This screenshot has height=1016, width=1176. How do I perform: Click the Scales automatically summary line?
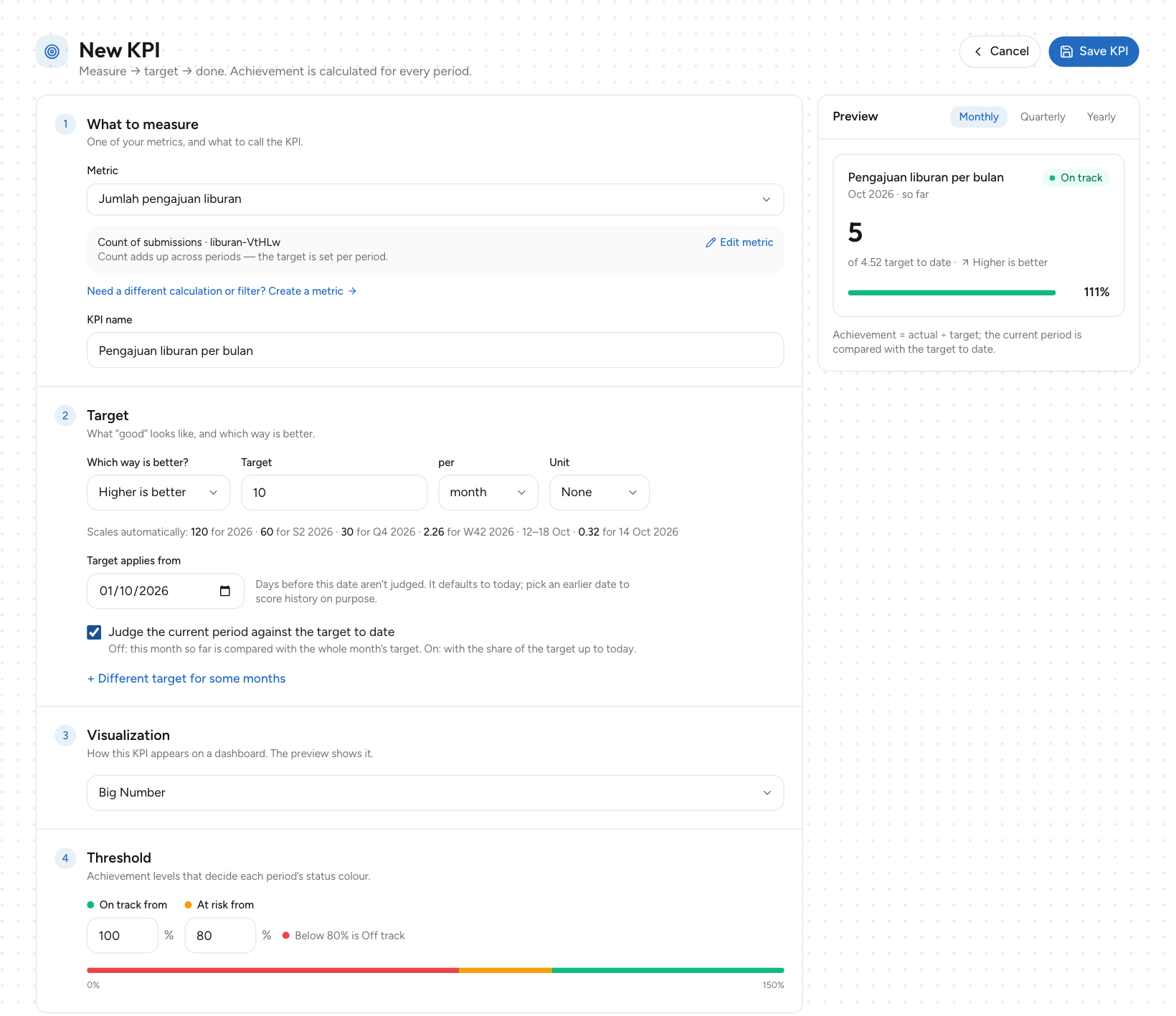382,532
